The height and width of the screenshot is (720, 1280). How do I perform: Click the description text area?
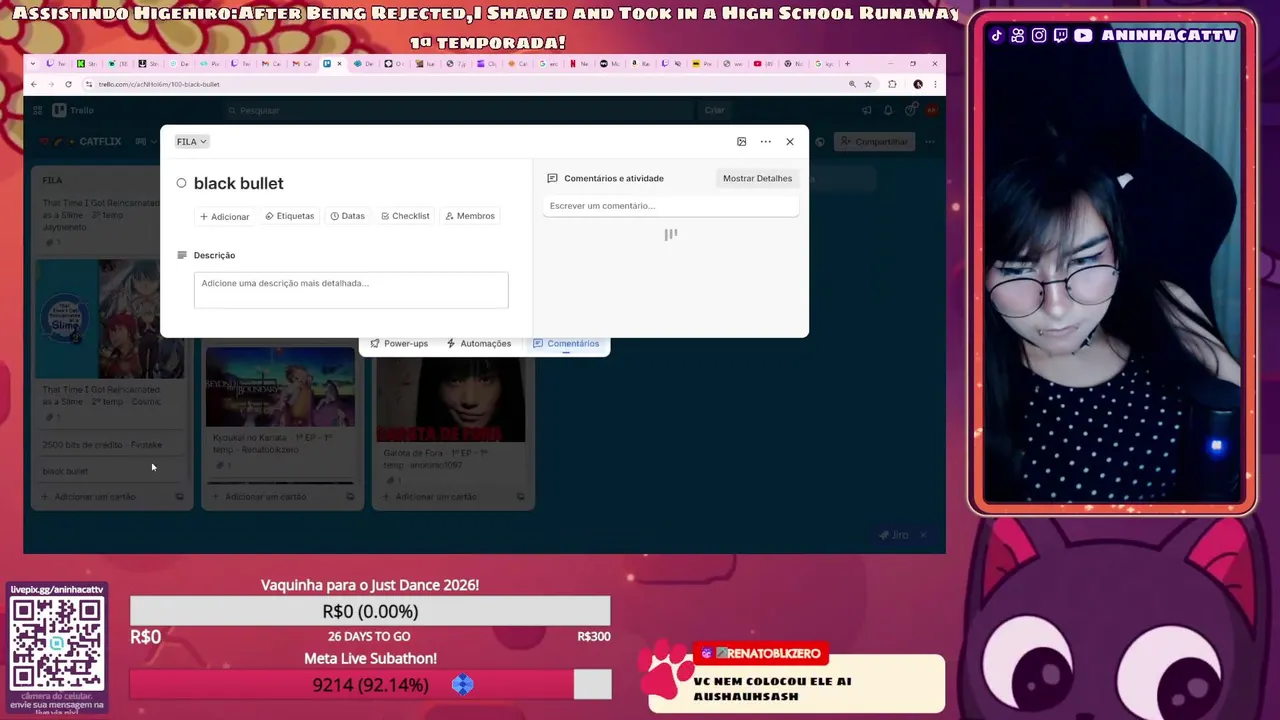351,289
